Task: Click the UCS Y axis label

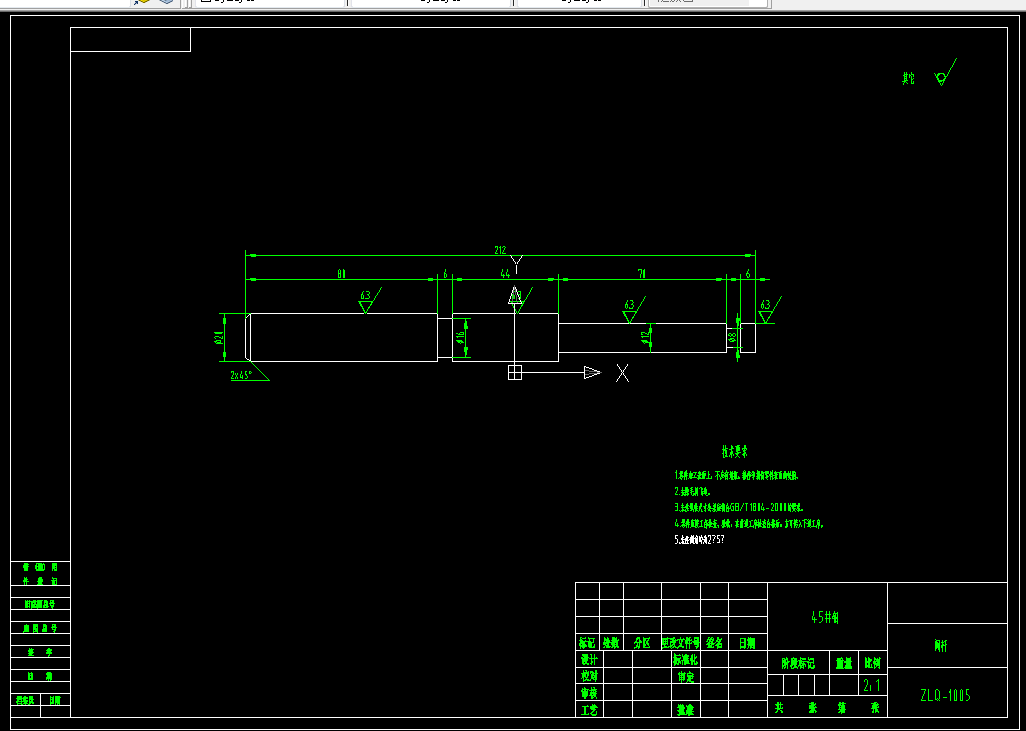Action: click(x=516, y=264)
